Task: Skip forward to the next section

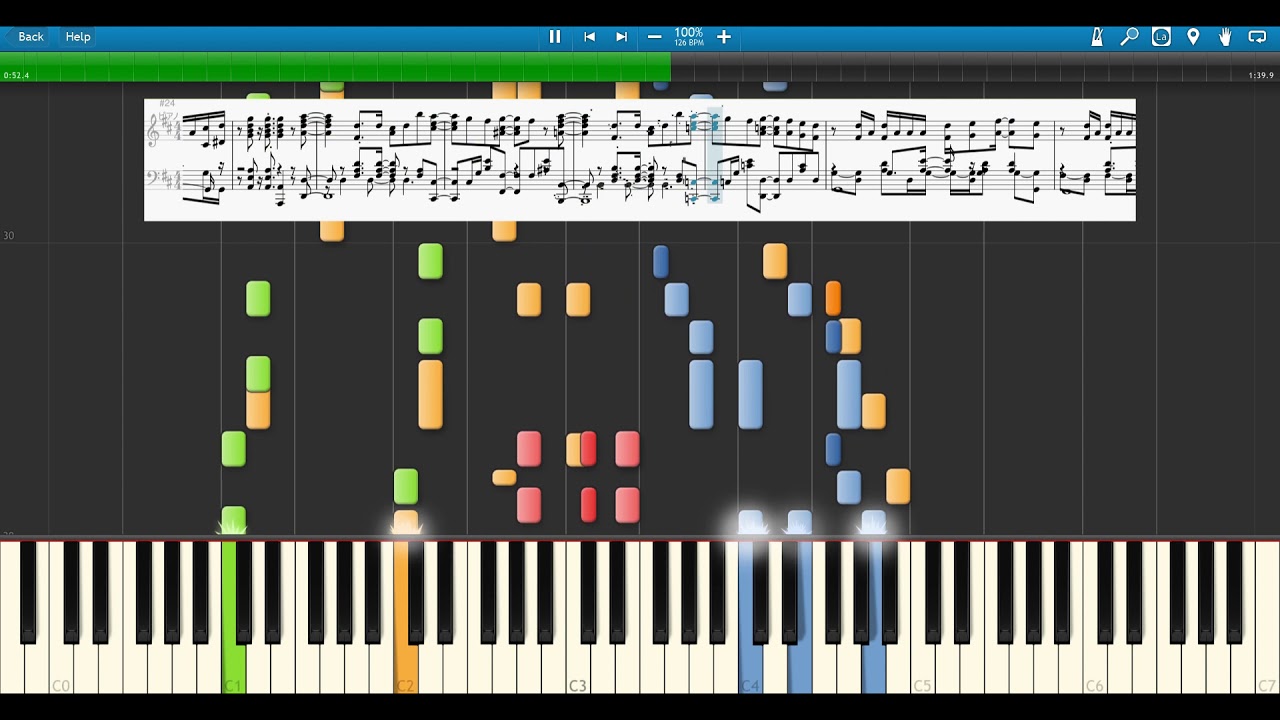Action: 621,37
